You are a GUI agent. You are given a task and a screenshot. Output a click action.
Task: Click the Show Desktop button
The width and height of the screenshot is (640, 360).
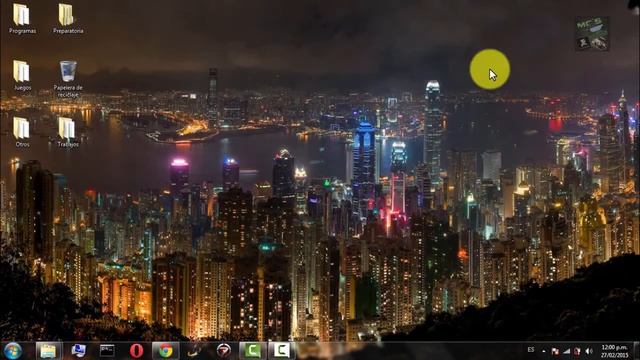coord(636,351)
